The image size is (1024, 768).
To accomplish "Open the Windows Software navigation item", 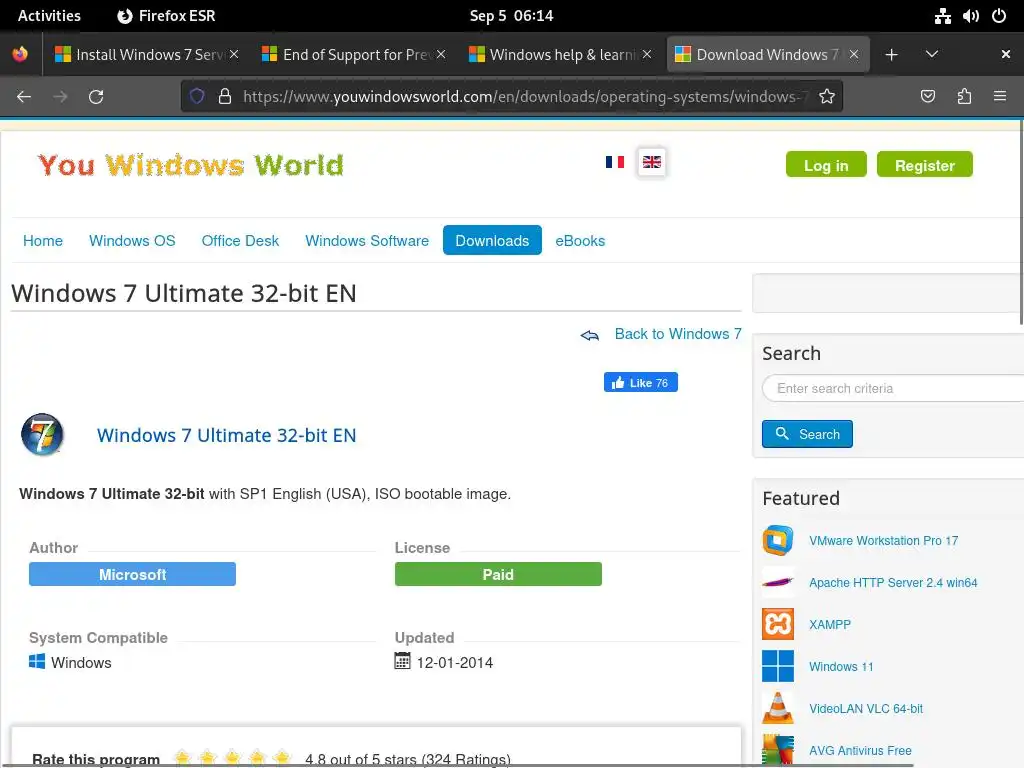I will tap(367, 240).
